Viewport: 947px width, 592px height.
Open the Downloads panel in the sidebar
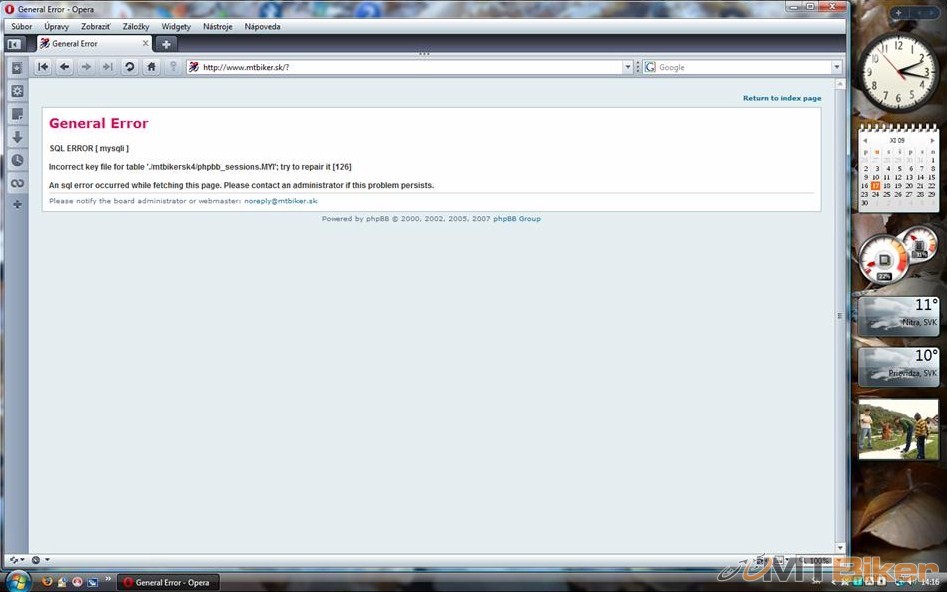click(17, 137)
